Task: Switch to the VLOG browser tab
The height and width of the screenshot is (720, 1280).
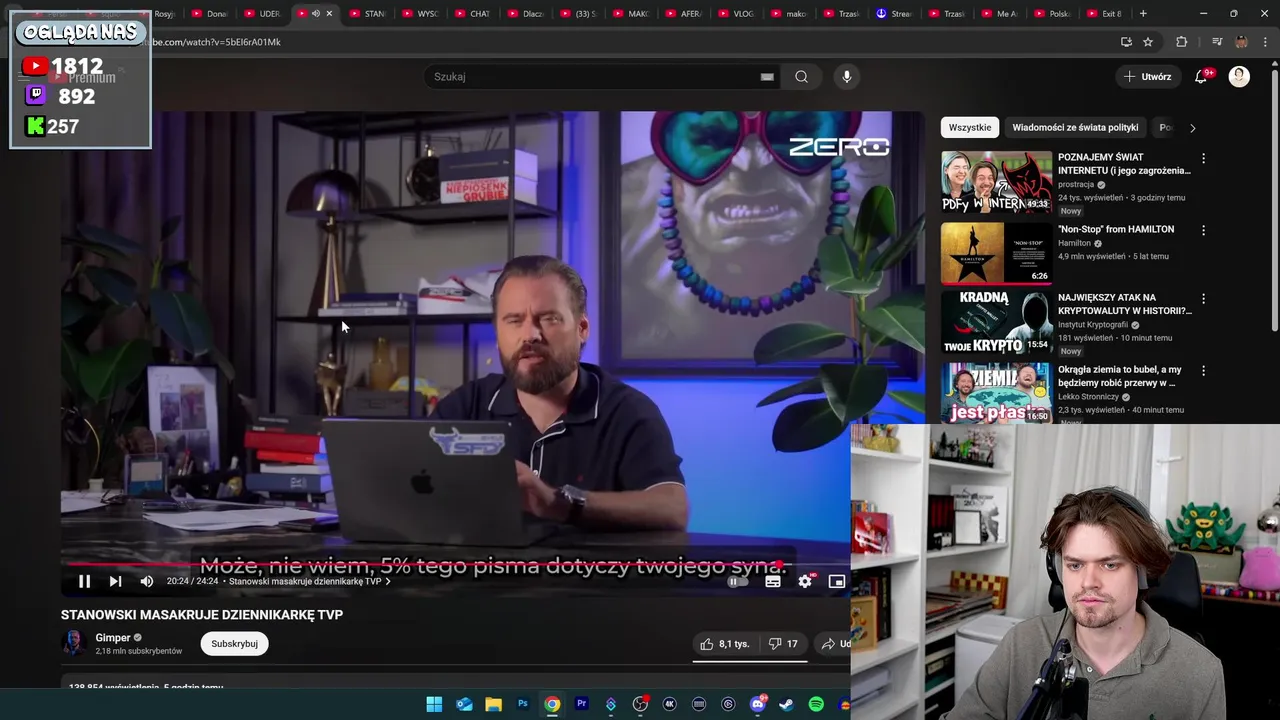Action: point(737,14)
